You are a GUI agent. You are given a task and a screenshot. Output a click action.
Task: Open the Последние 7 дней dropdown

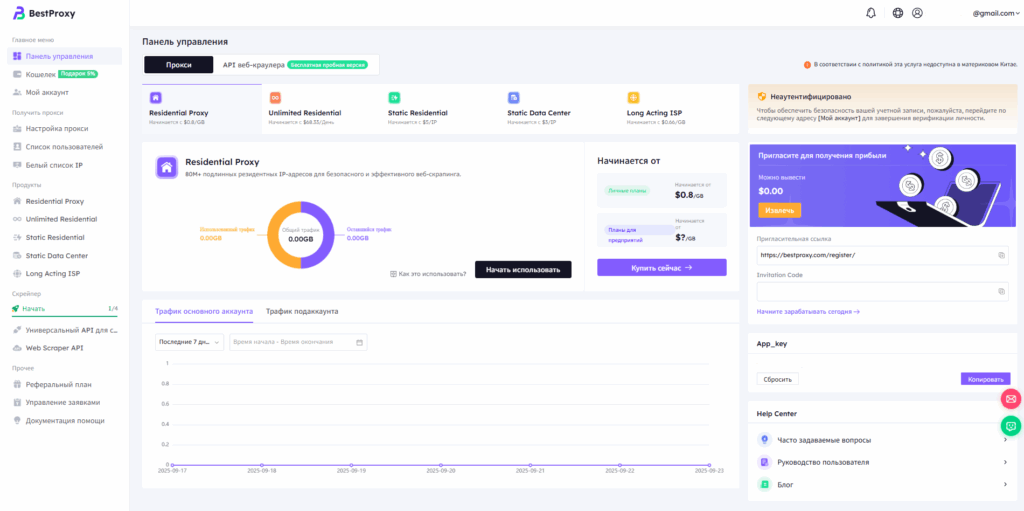189,342
